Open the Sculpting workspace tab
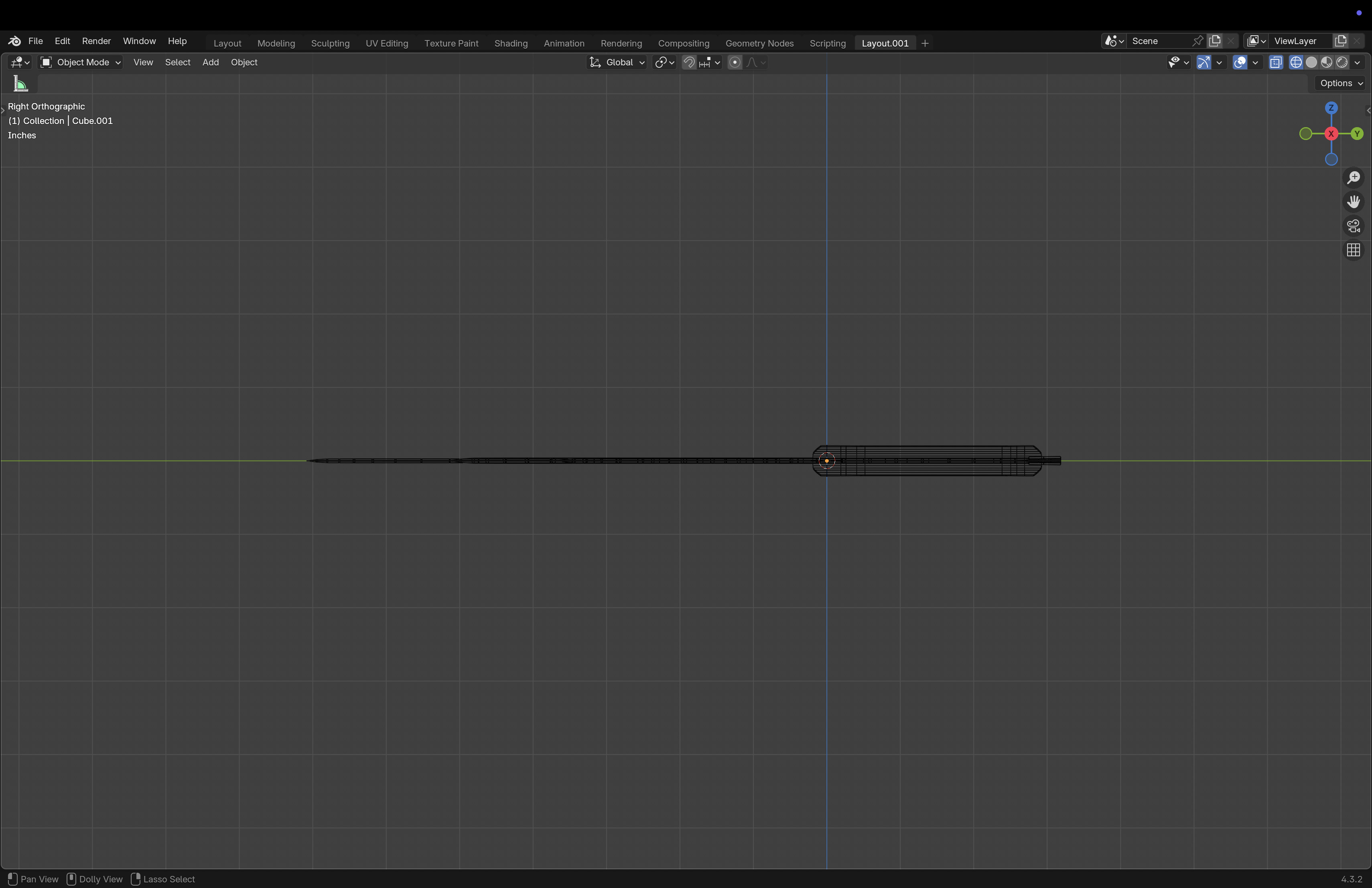The image size is (1372, 888). pyautogui.click(x=330, y=43)
